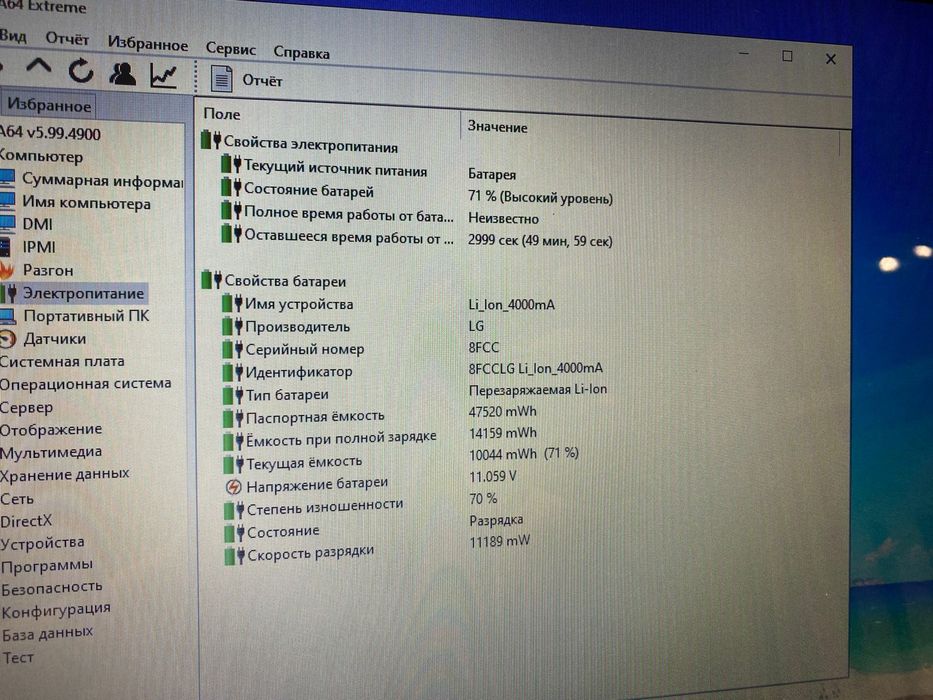The image size is (933, 700).
Task: Select Имя компьютера tree item
Action: point(86,203)
